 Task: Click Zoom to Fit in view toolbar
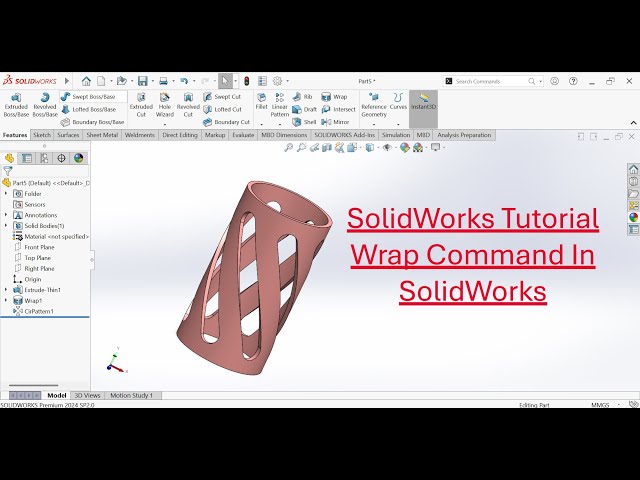coord(289,147)
